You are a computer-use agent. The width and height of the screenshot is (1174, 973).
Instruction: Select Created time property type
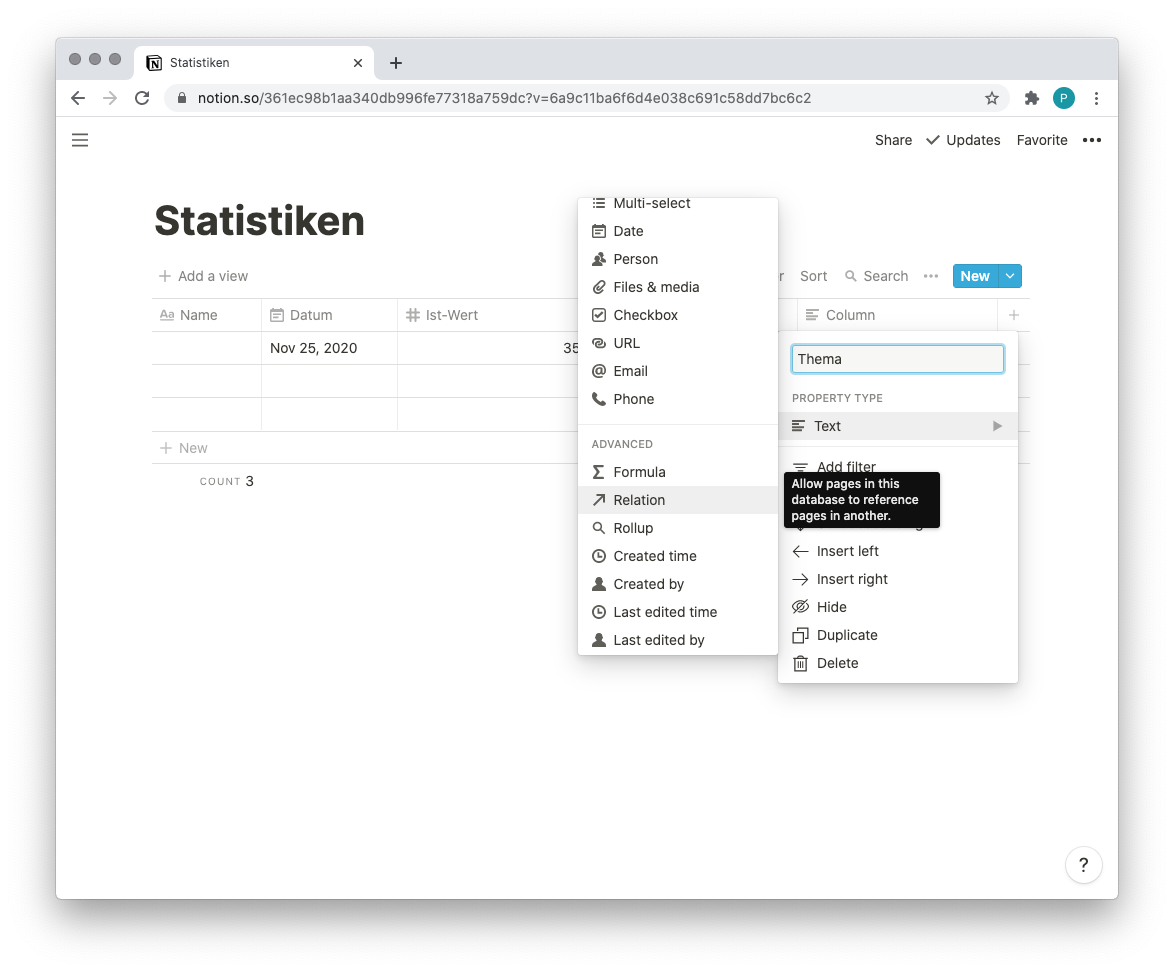point(678,556)
